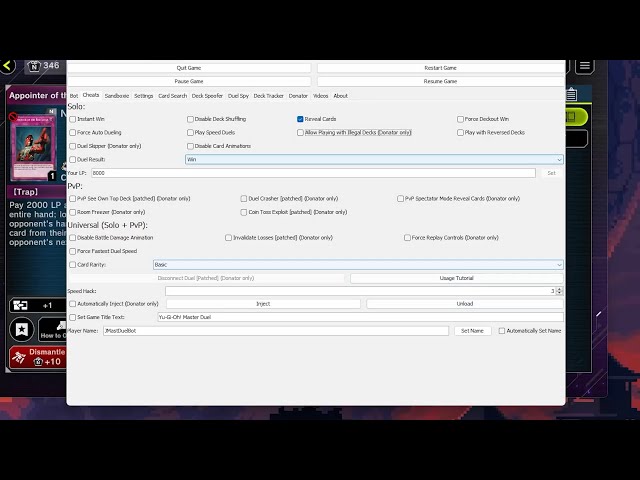Viewport: 640px width, 480px height.
Task: Click the Inject button
Action: point(263,304)
